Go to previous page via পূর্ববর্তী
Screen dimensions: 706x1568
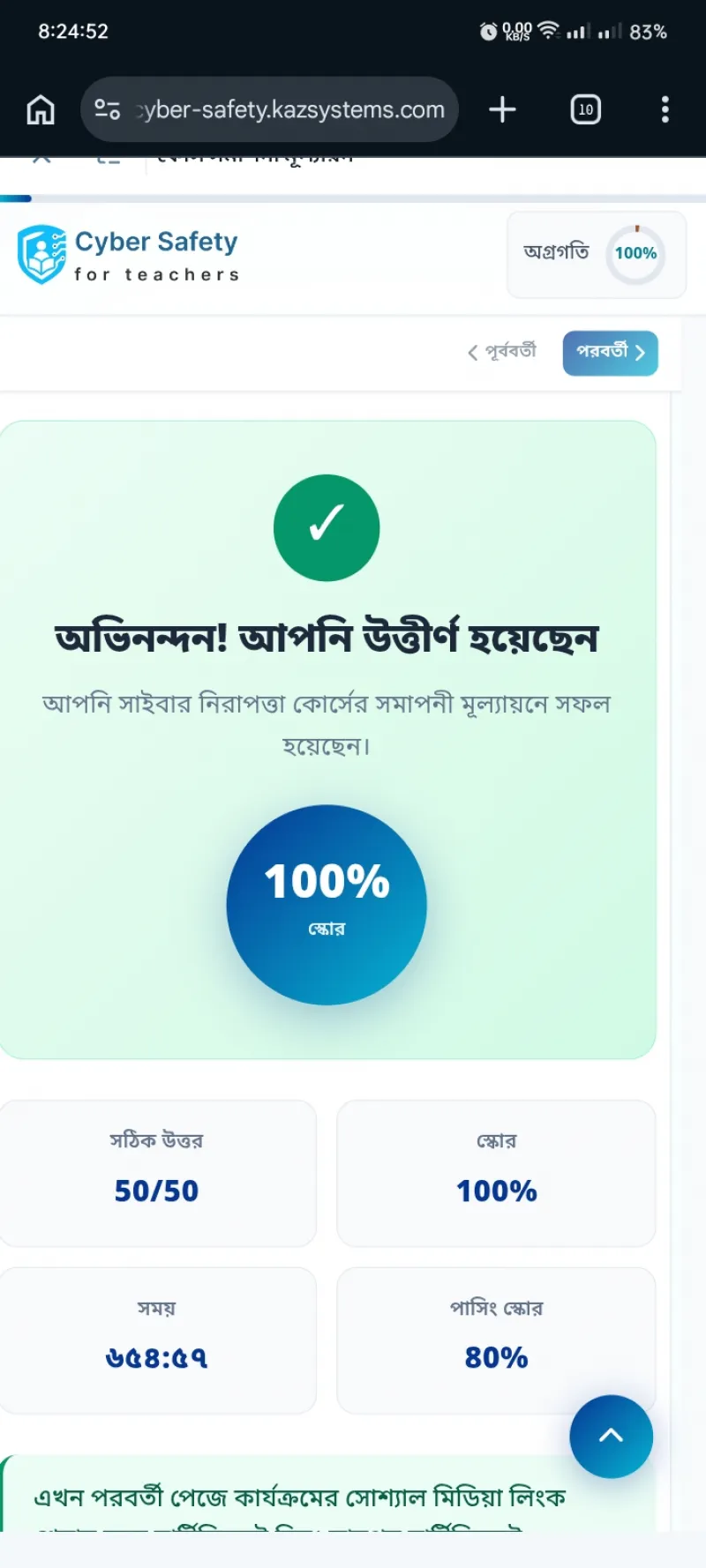coord(501,351)
